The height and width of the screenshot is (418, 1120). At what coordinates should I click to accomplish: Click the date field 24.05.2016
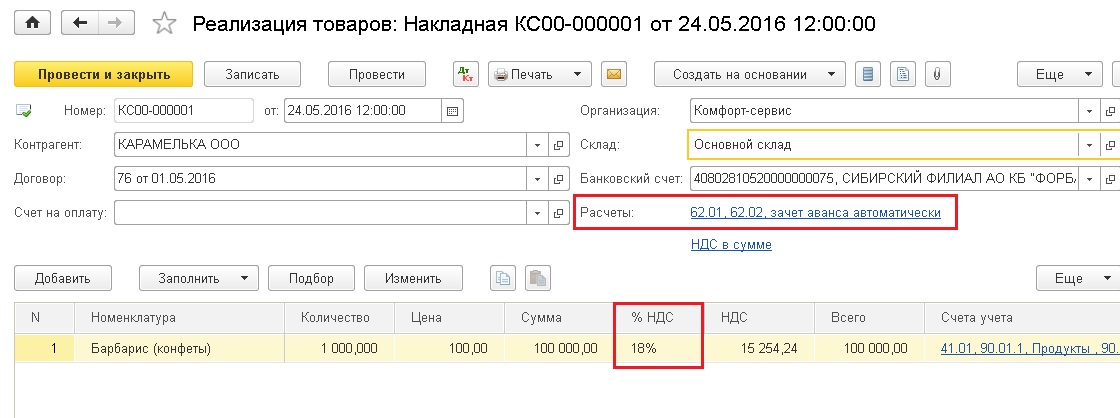(363, 111)
